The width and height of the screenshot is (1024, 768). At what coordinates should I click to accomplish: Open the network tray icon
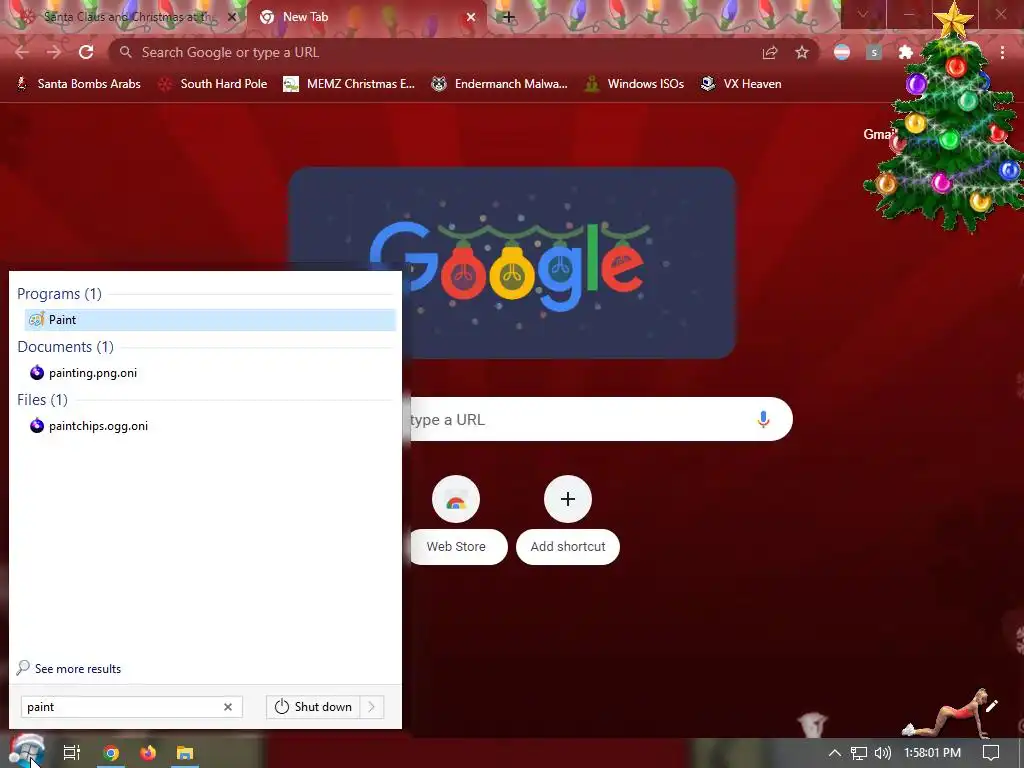(859, 753)
